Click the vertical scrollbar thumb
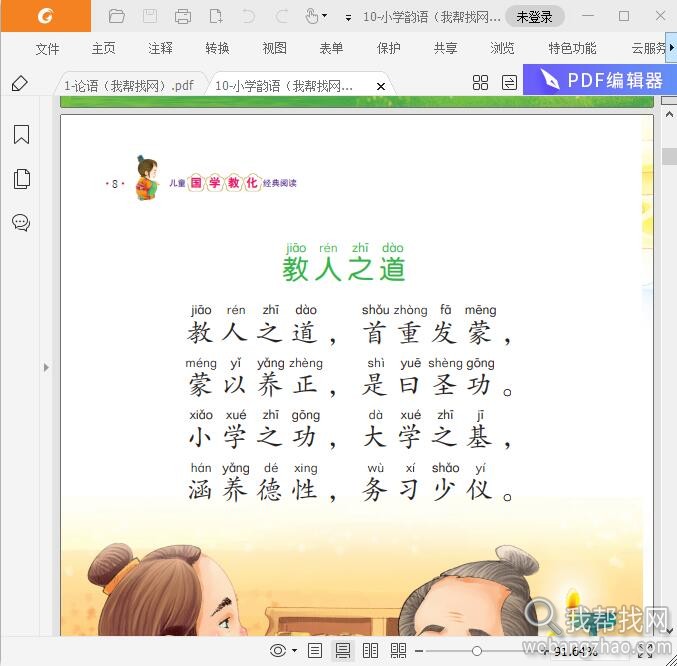The height and width of the screenshot is (666, 677). tap(669, 156)
